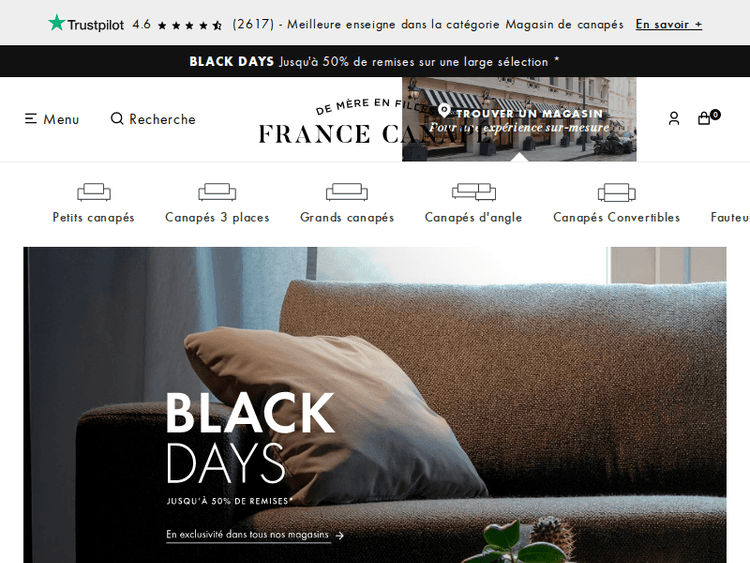This screenshot has width=750, height=563.
Task: Select the Grands canapés sofa icon
Action: pos(347,192)
